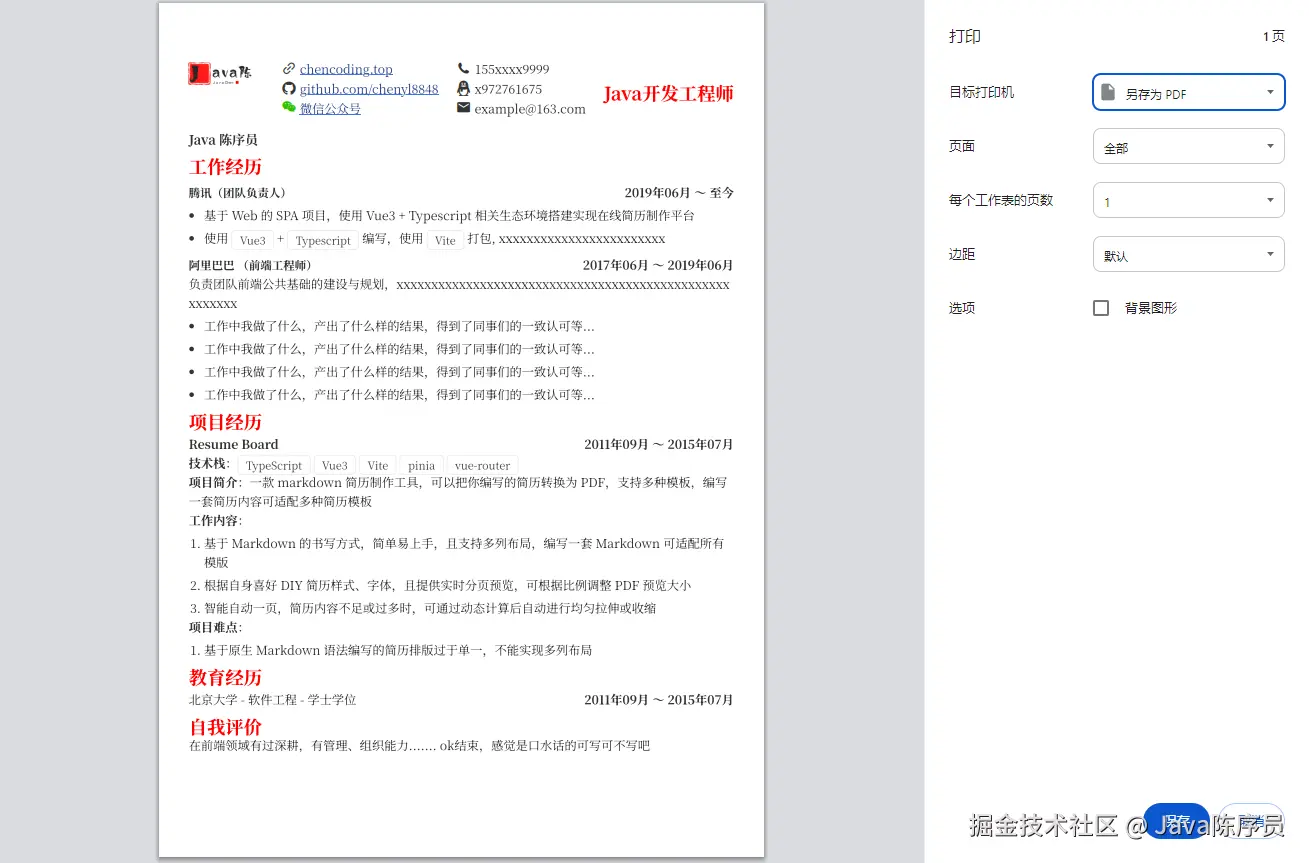Image resolution: width=1309 pixels, height=863 pixels.
Task: Click the 阿里巴巴（前端工程师）job title
Action: (251, 265)
